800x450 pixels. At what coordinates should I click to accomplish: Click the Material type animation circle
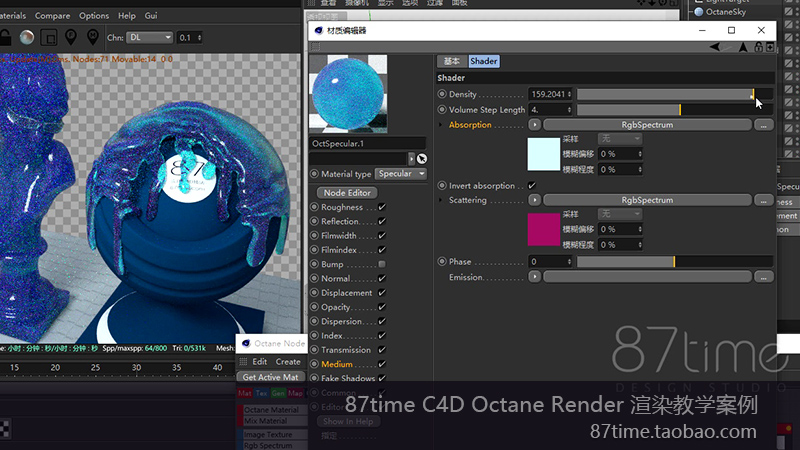click(314, 173)
